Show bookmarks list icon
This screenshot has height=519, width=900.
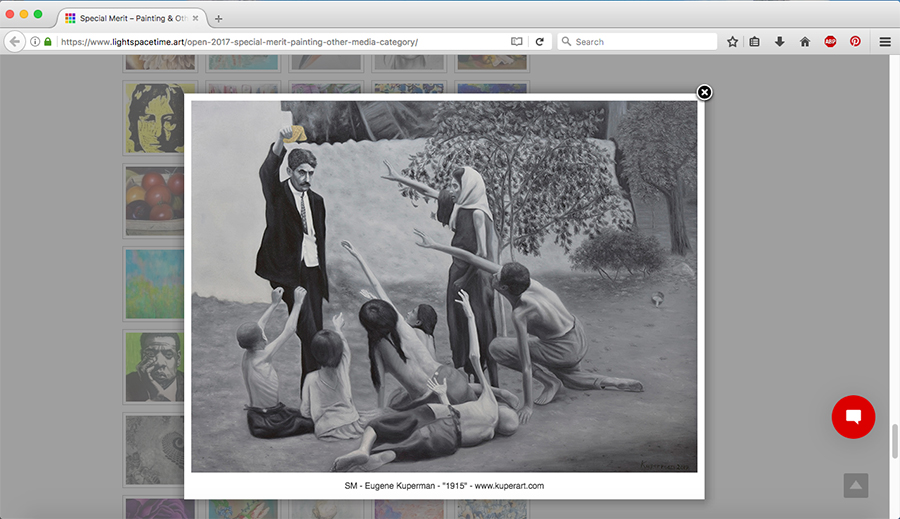(x=754, y=41)
